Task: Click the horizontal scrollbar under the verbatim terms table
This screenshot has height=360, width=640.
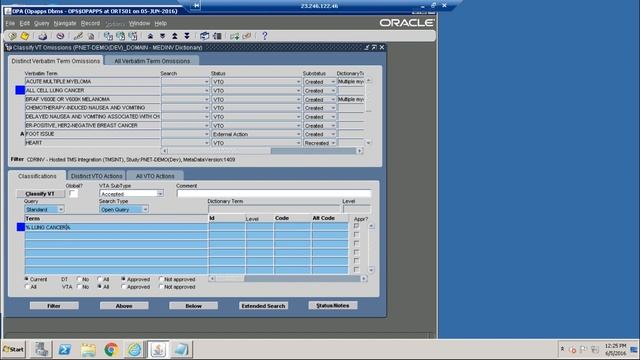Action: (x=262, y=151)
